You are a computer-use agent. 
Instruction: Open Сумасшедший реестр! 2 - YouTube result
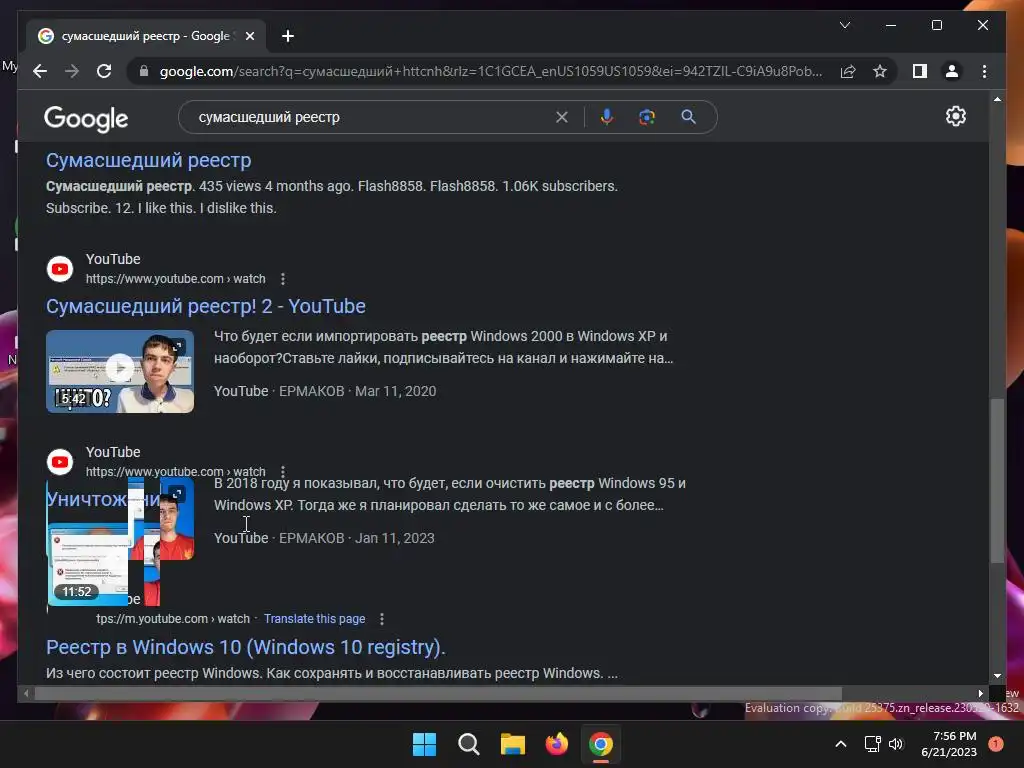pyautogui.click(x=206, y=306)
